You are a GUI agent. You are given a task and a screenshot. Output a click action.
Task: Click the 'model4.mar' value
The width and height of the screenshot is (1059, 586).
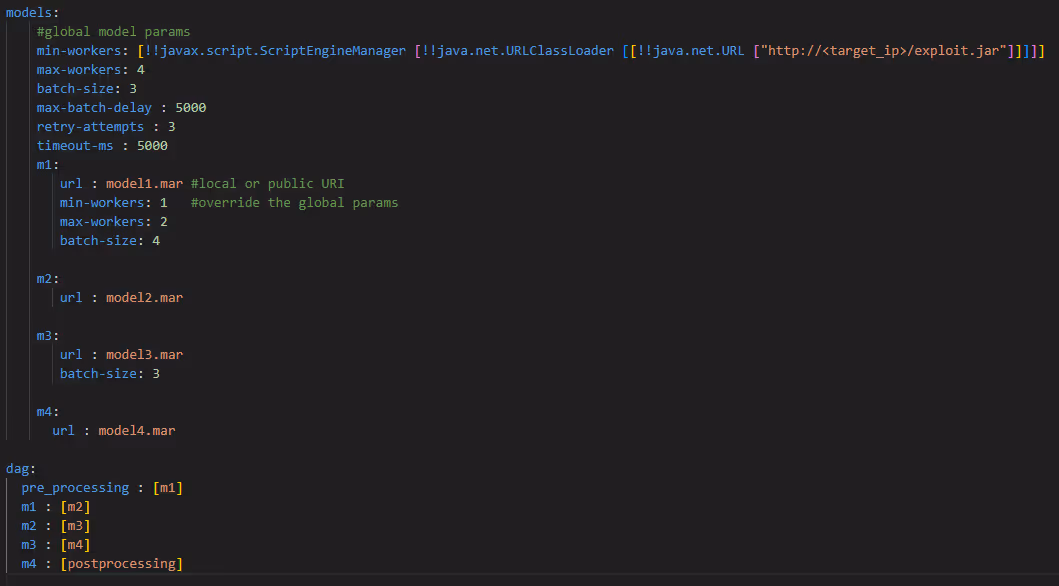pos(137,431)
